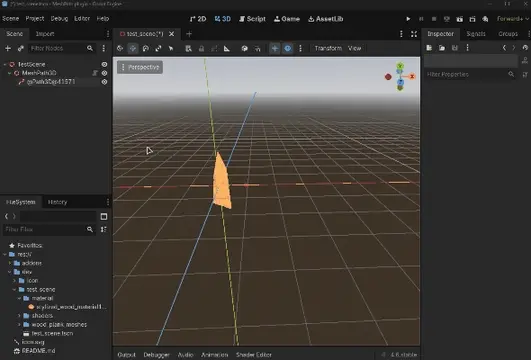Expand the icon folder
Screen dimensions: 531x360
tap(15, 280)
